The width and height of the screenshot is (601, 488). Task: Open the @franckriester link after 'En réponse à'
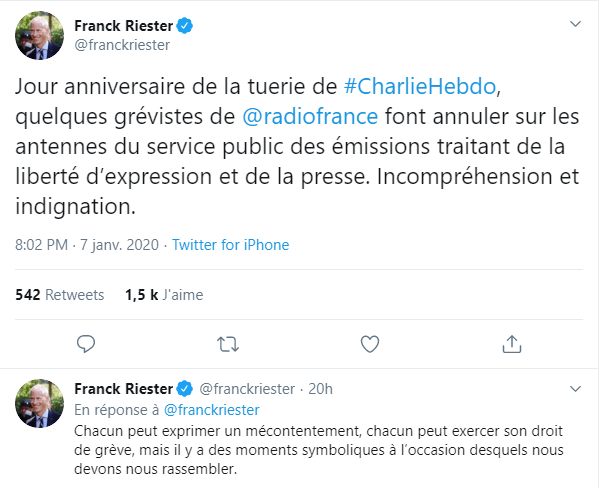point(211,409)
